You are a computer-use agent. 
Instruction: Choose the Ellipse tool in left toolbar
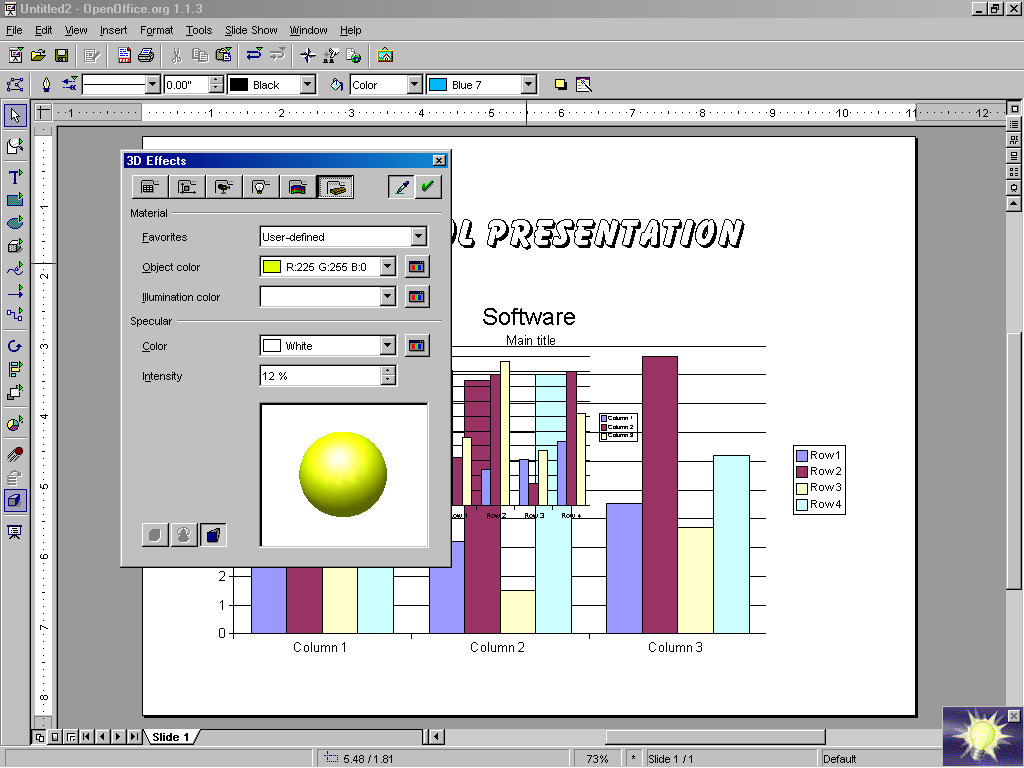[15, 222]
